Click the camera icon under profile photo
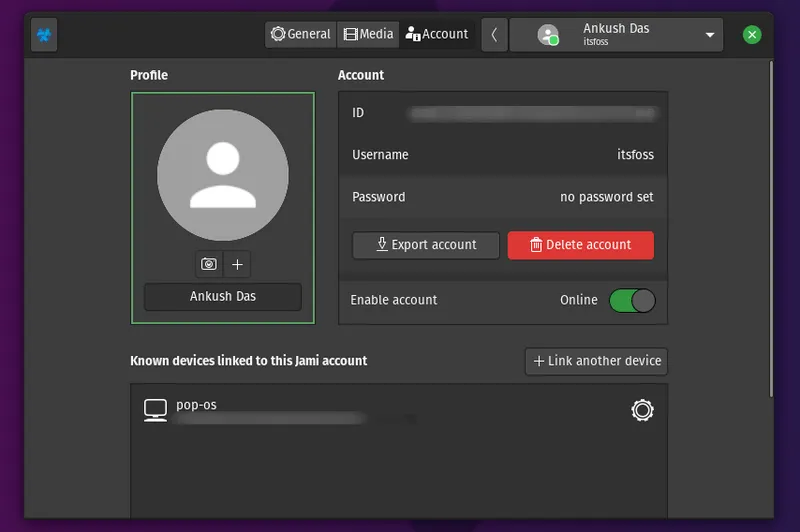This screenshot has height=532, width=800. 209,264
